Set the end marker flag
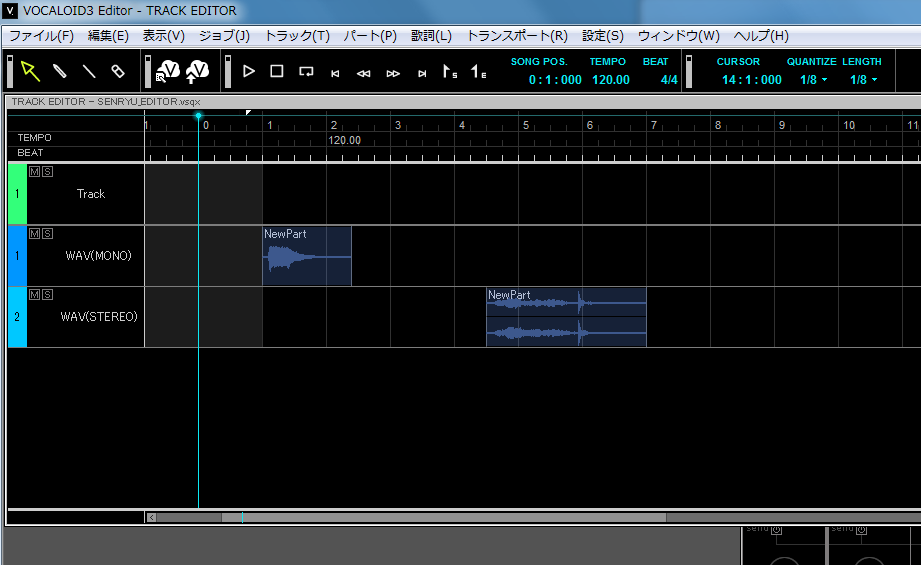 (x=479, y=72)
